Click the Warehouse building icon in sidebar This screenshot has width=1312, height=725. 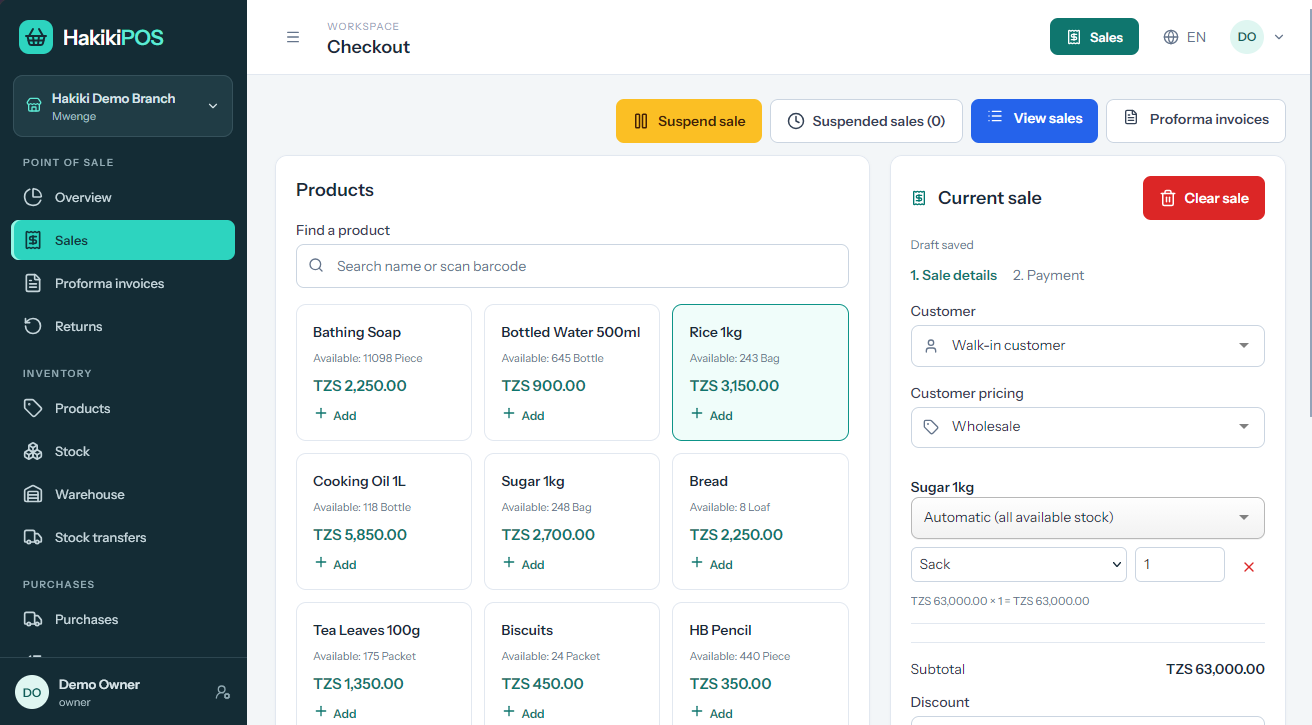coord(33,494)
